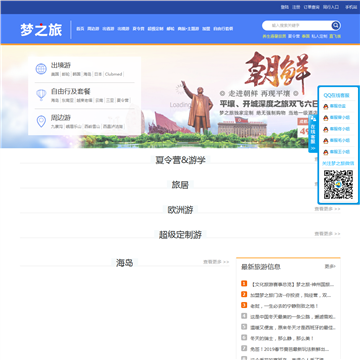
Task: Open 周边游 in the navigation bar
Action: tap(93, 29)
